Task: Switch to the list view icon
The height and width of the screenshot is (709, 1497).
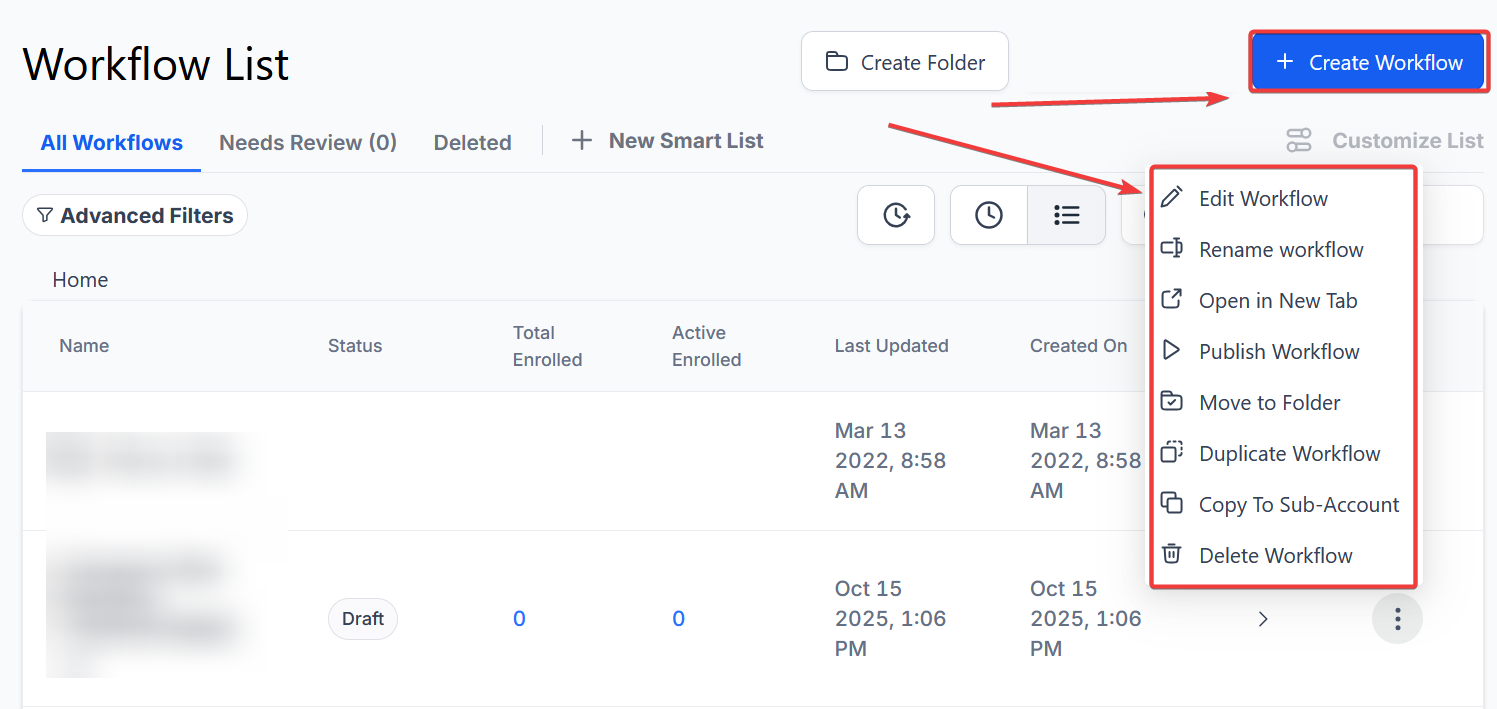Action: pyautogui.click(x=1066, y=215)
